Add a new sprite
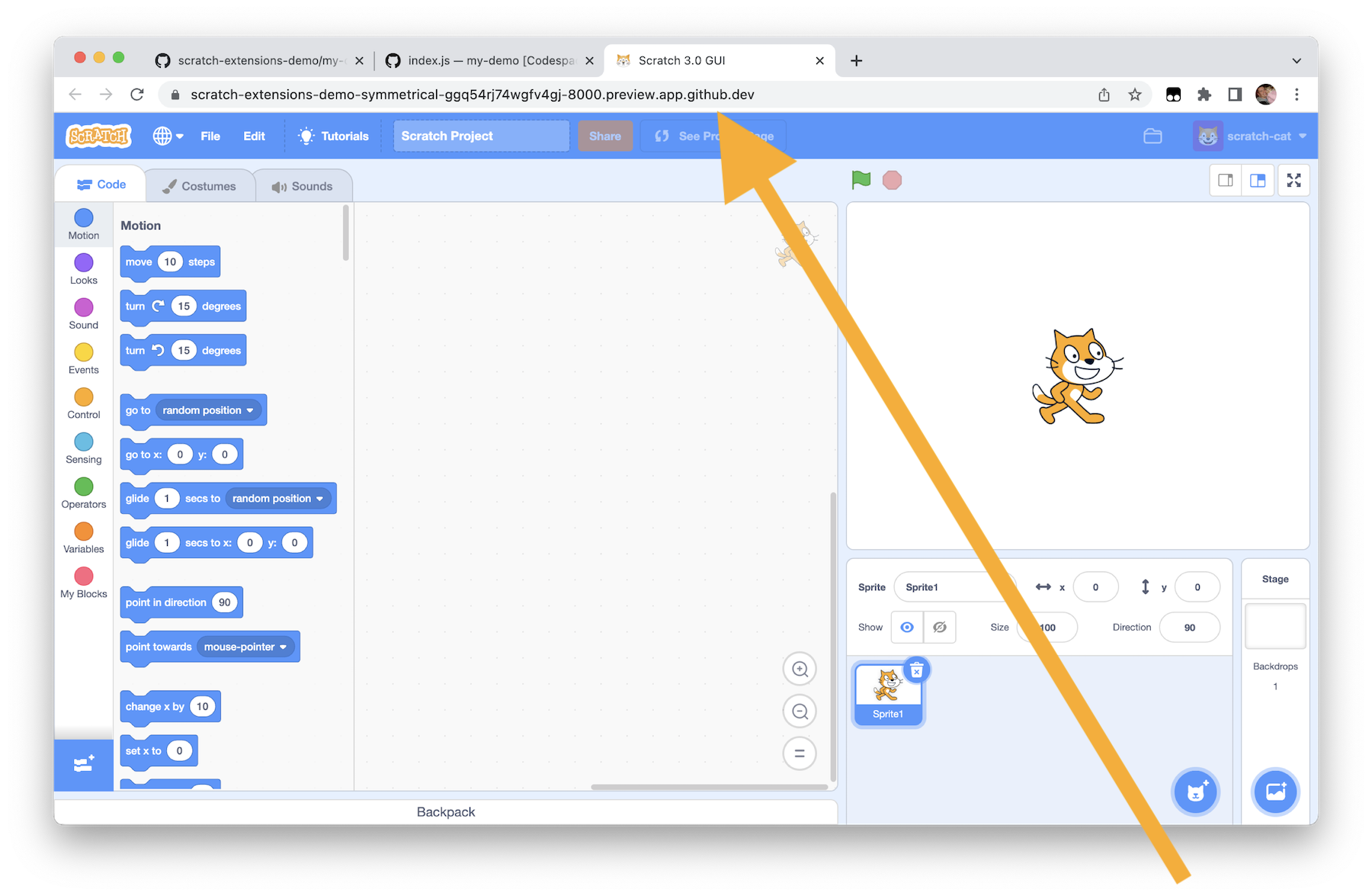This screenshot has height=896, width=1372. [x=1195, y=792]
